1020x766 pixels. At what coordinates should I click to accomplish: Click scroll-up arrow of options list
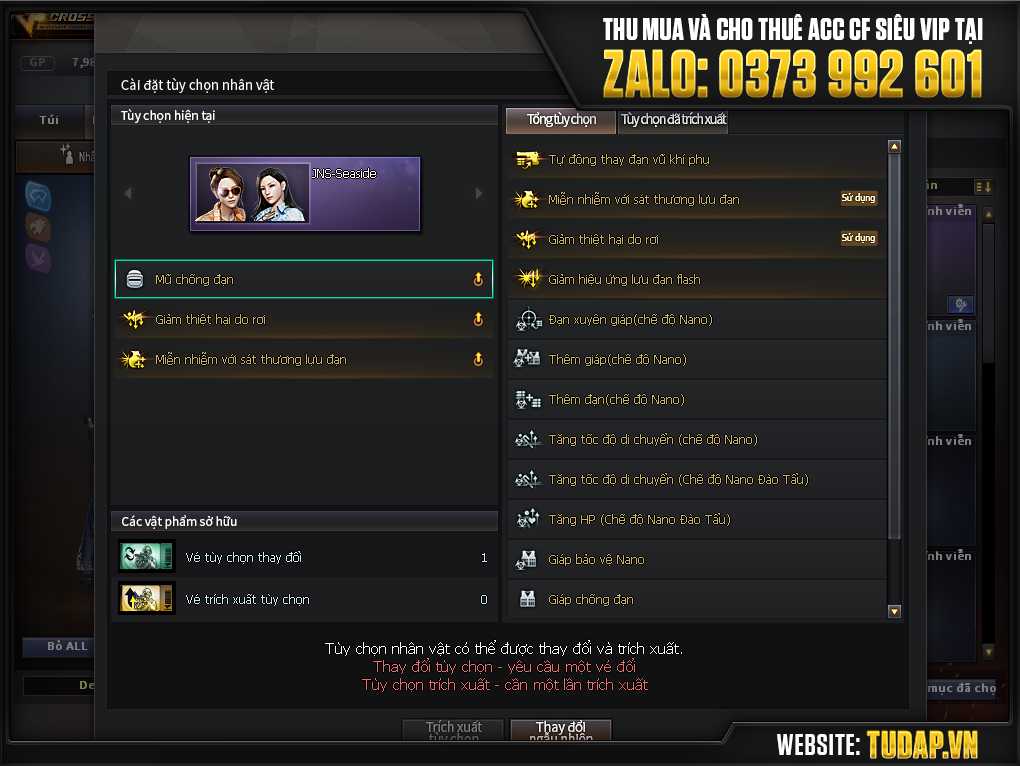click(894, 146)
